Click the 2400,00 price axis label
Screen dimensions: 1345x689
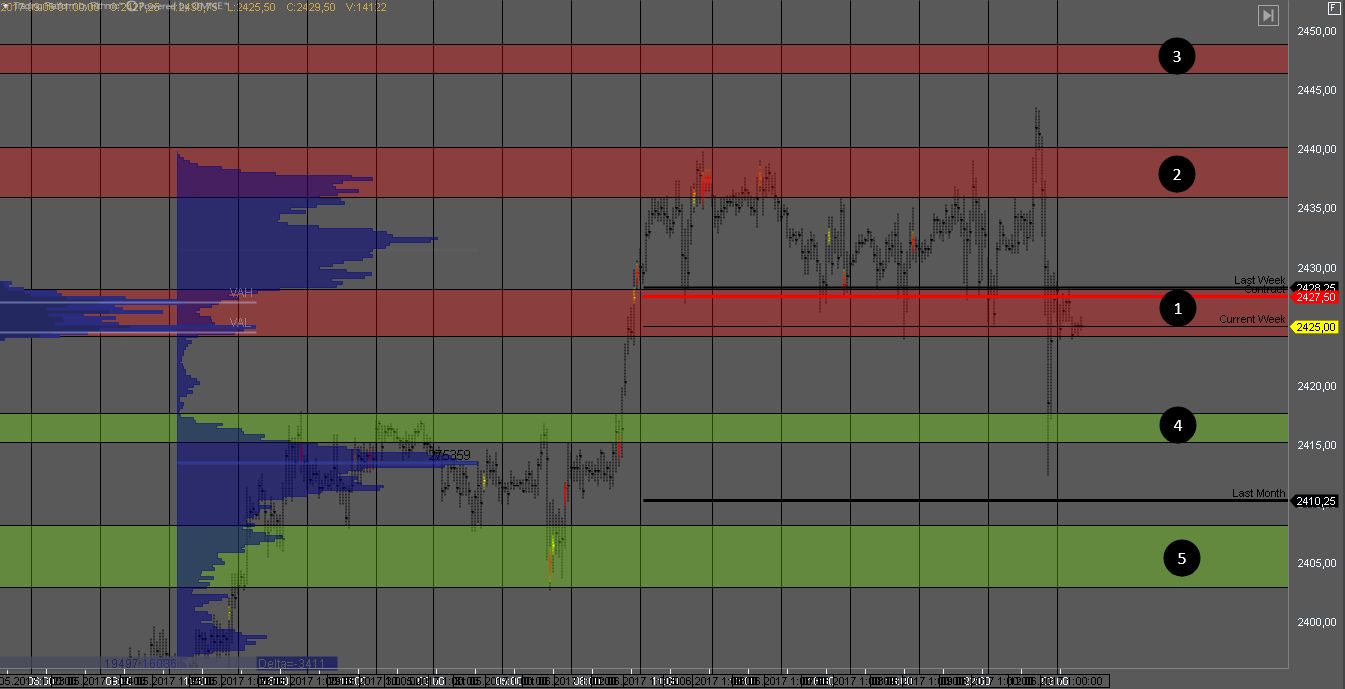pyautogui.click(x=1317, y=622)
